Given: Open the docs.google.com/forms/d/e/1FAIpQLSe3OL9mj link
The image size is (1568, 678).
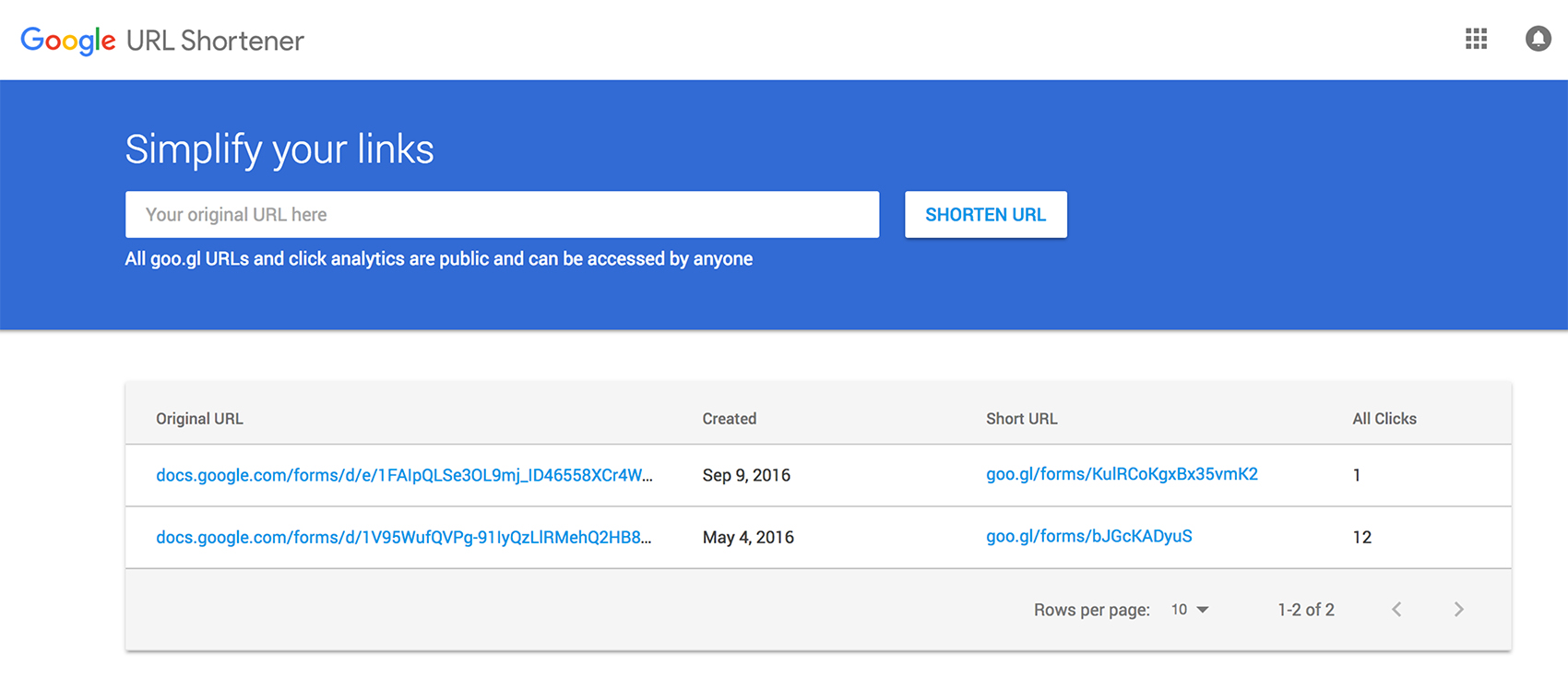Looking at the screenshot, I should 404,475.
